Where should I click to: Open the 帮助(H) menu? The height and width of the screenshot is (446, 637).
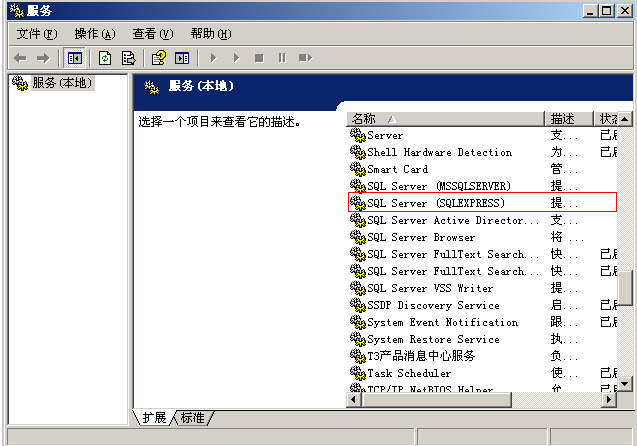(x=211, y=34)
